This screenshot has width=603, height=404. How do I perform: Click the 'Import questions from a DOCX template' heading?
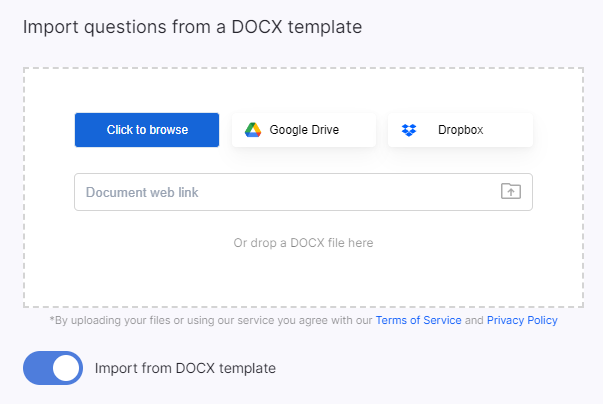tap(192, 26)
